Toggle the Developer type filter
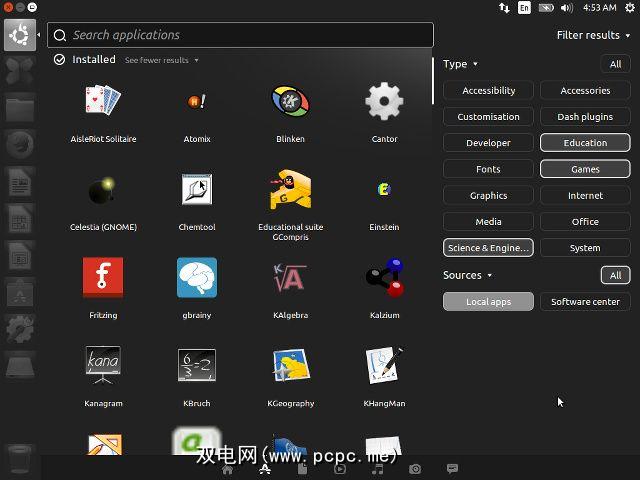 488,143
